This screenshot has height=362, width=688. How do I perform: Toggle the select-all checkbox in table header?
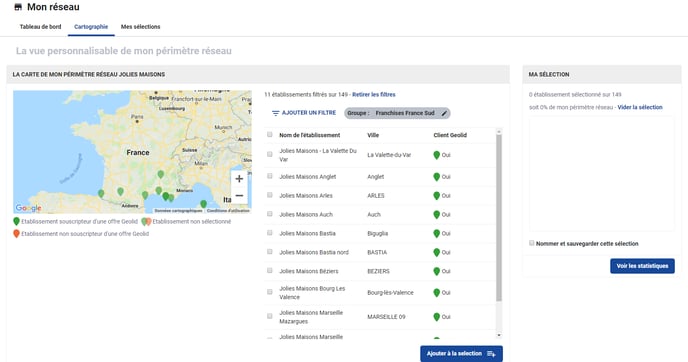269,135
